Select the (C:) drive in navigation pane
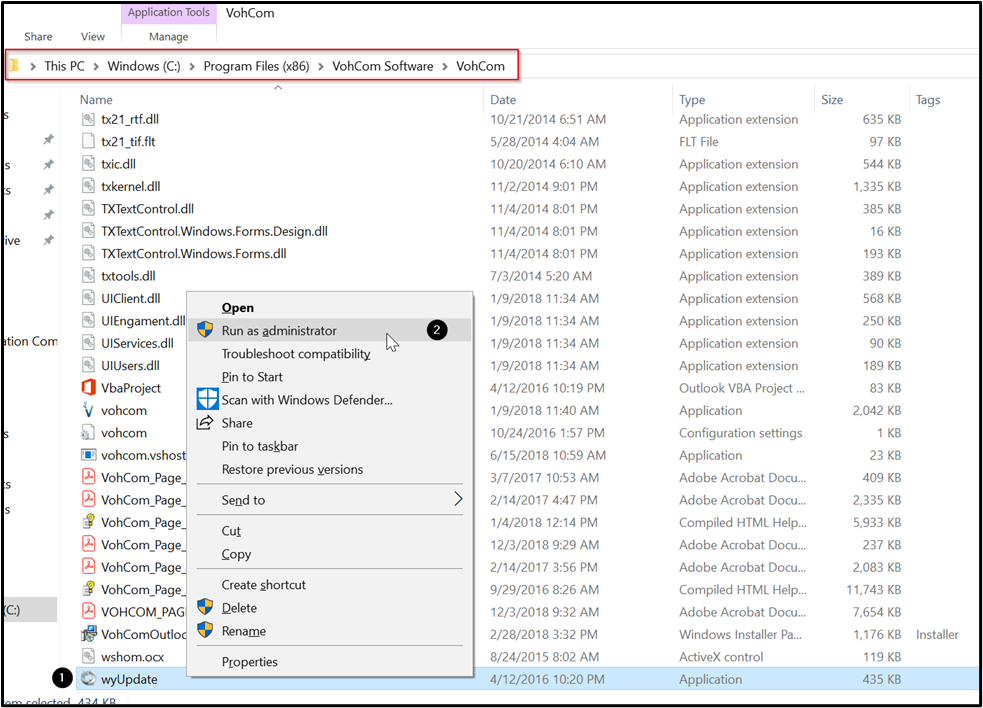 tap(30, 610)
